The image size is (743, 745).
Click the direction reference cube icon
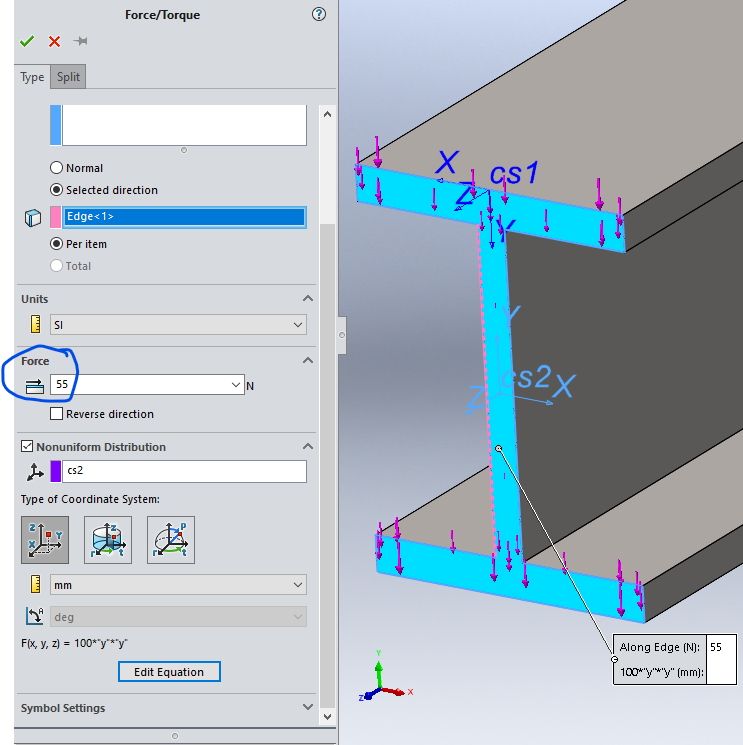[x=33, y=218]
